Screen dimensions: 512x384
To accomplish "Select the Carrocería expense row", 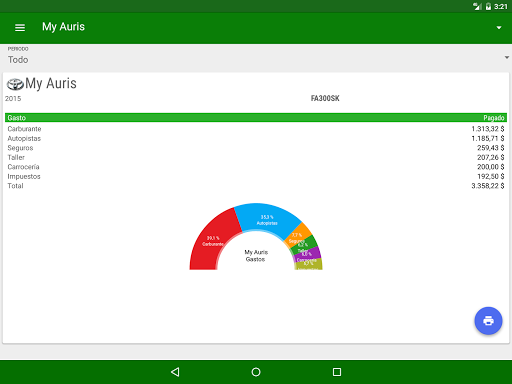I will click(256, 167).
